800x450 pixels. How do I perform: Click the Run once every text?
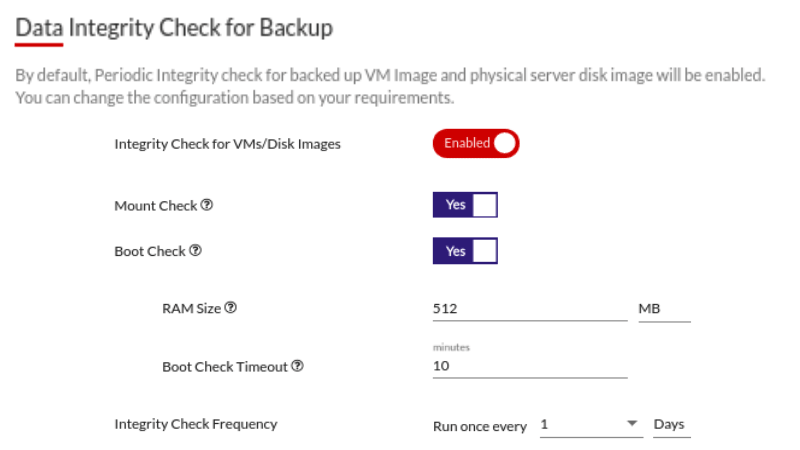tap(479, 426)
